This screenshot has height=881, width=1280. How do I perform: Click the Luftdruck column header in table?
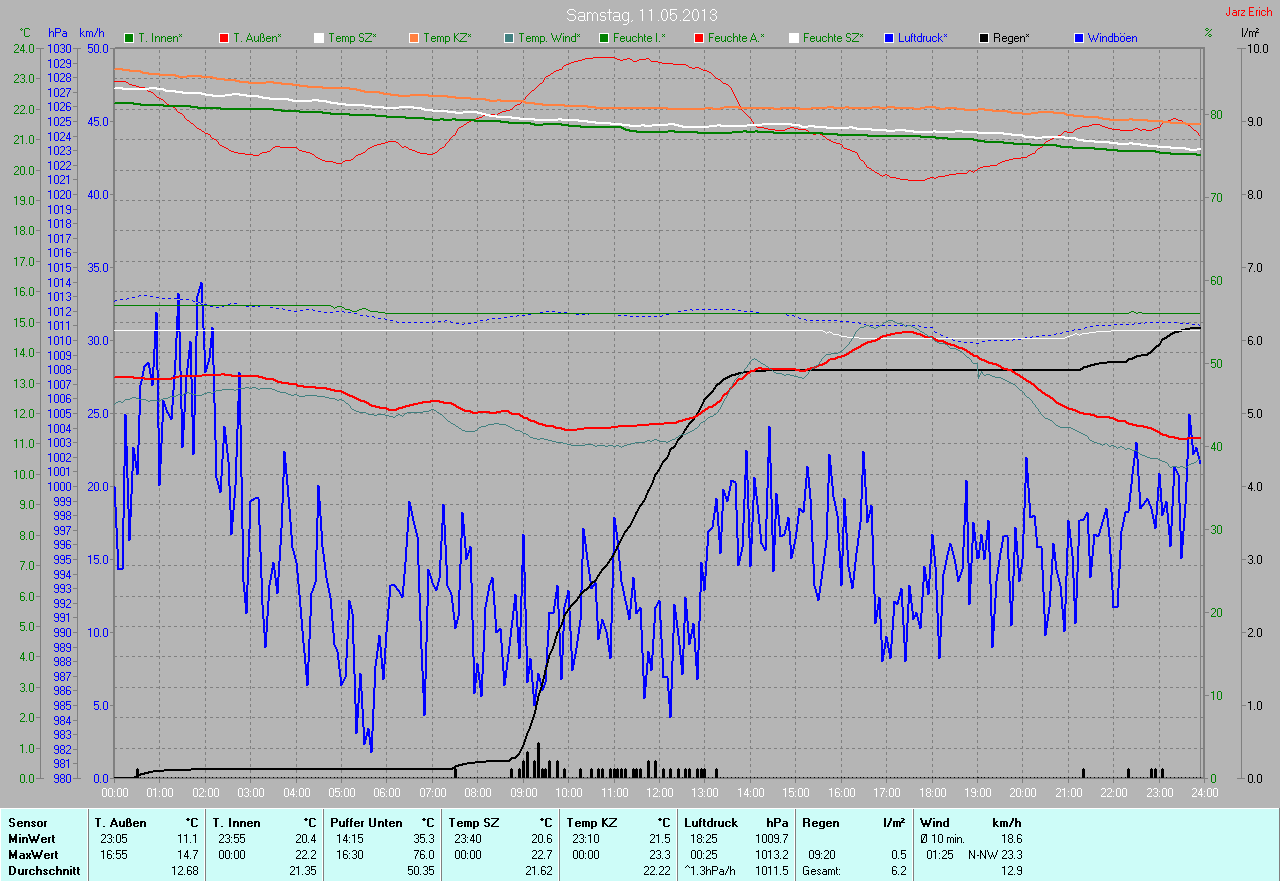[711, 822]
